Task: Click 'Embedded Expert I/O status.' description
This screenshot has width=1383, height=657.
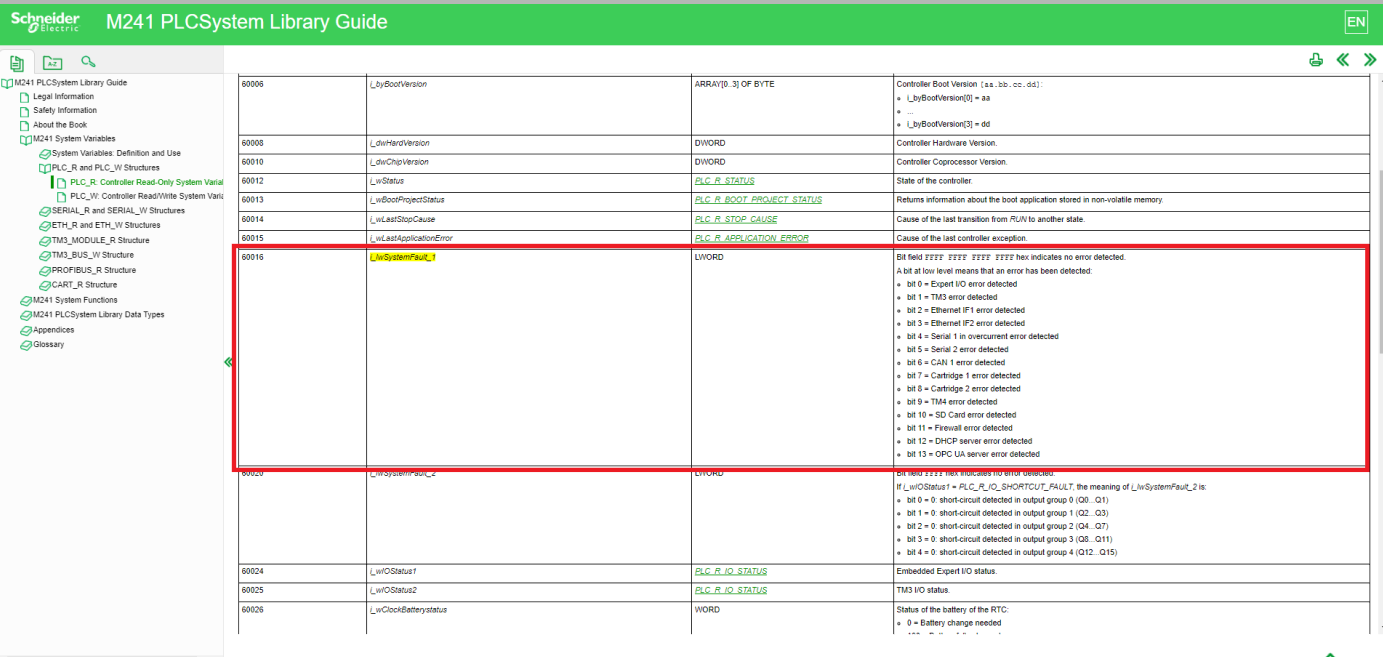Action: pos(947,571)
